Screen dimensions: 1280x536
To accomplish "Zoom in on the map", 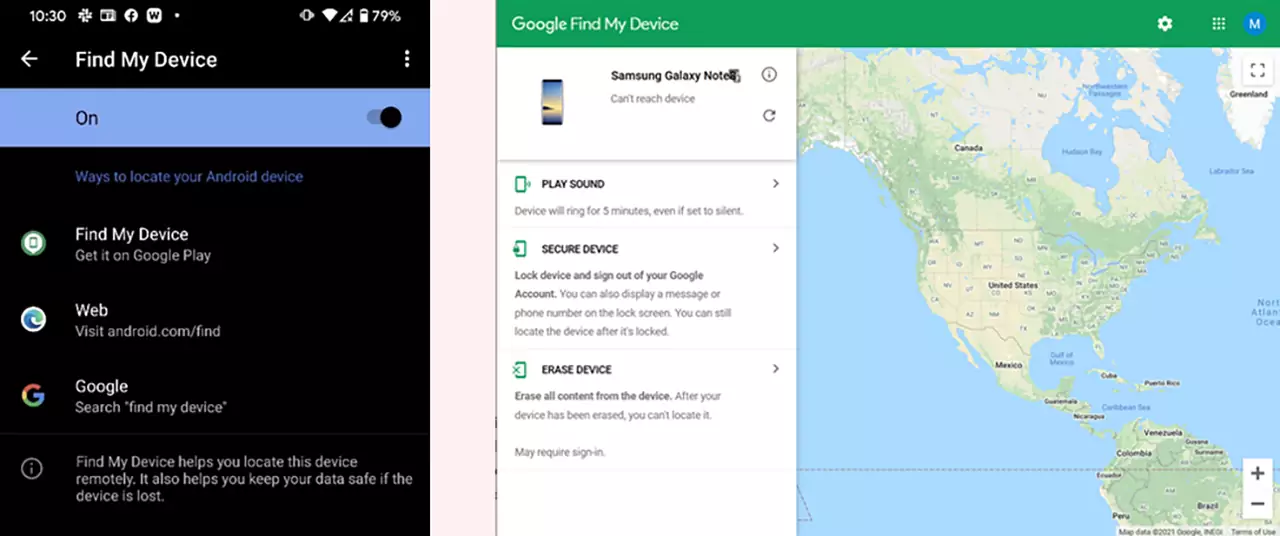I will (1257, 473).
